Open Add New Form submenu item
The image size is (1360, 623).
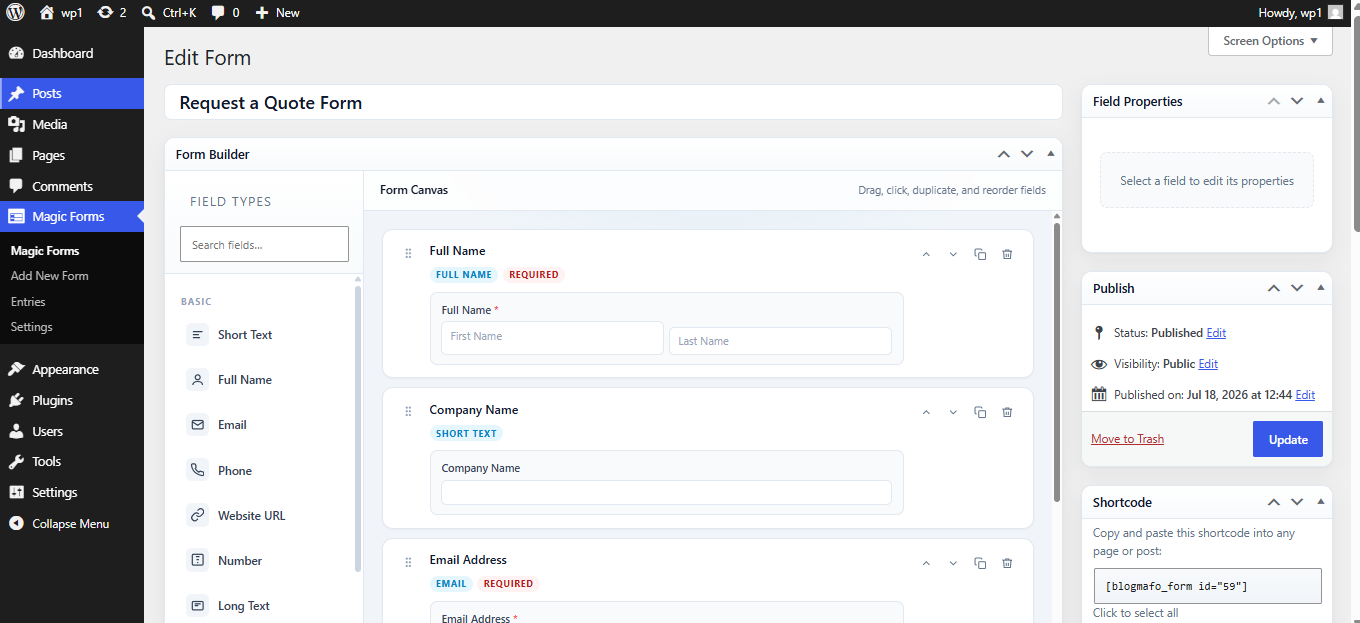50,276
